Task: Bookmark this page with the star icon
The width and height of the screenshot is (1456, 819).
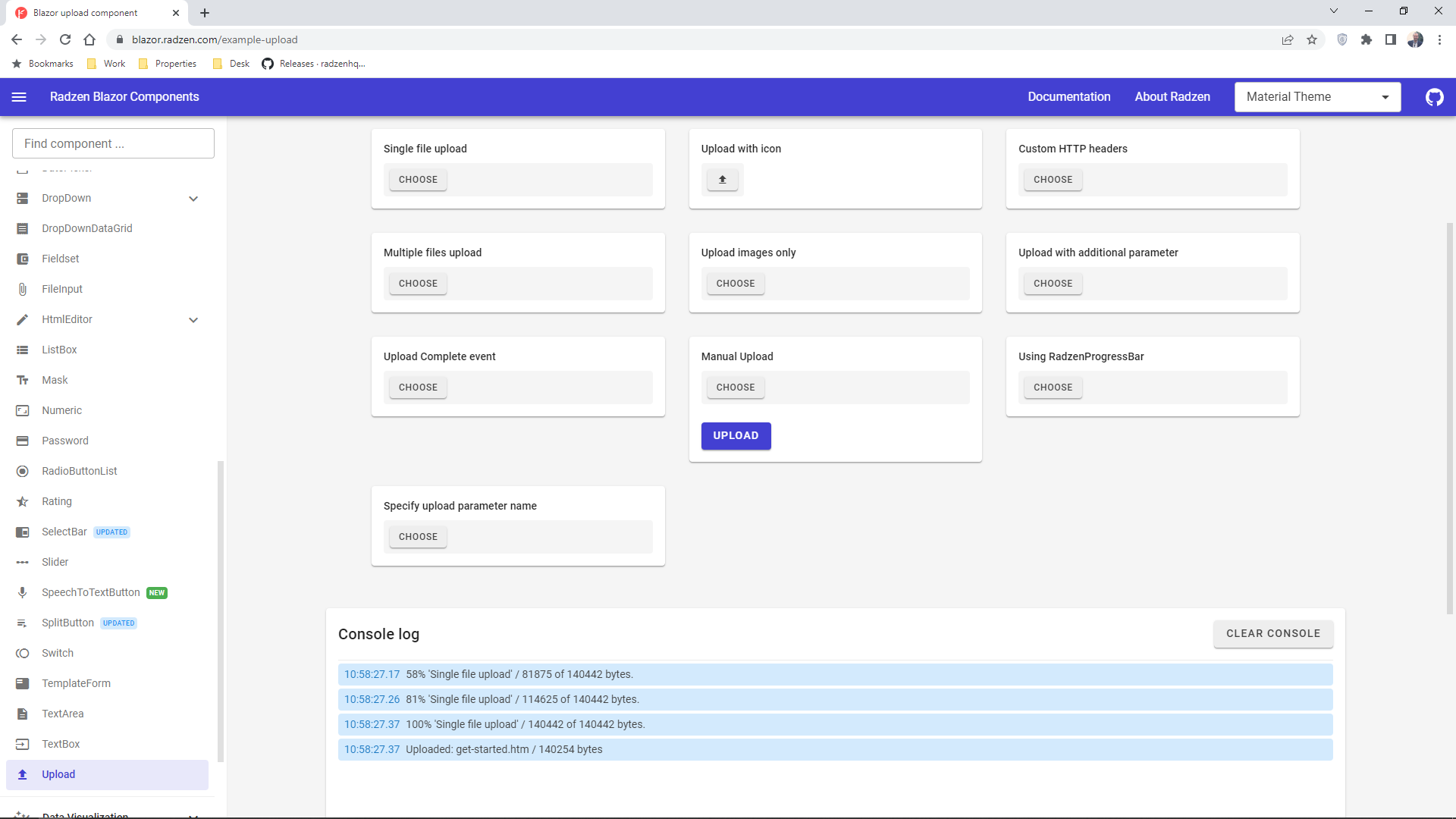Action: (x=1312, y=39)
